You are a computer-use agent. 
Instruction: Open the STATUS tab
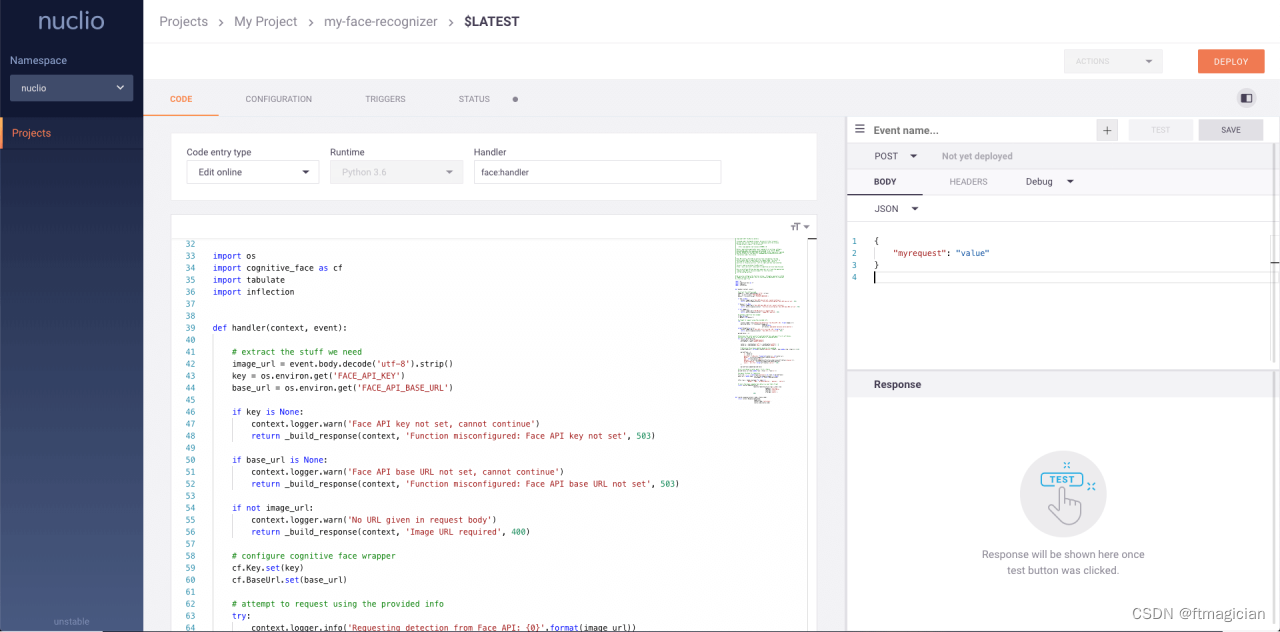pyautogui.click(x=474, y=99)
